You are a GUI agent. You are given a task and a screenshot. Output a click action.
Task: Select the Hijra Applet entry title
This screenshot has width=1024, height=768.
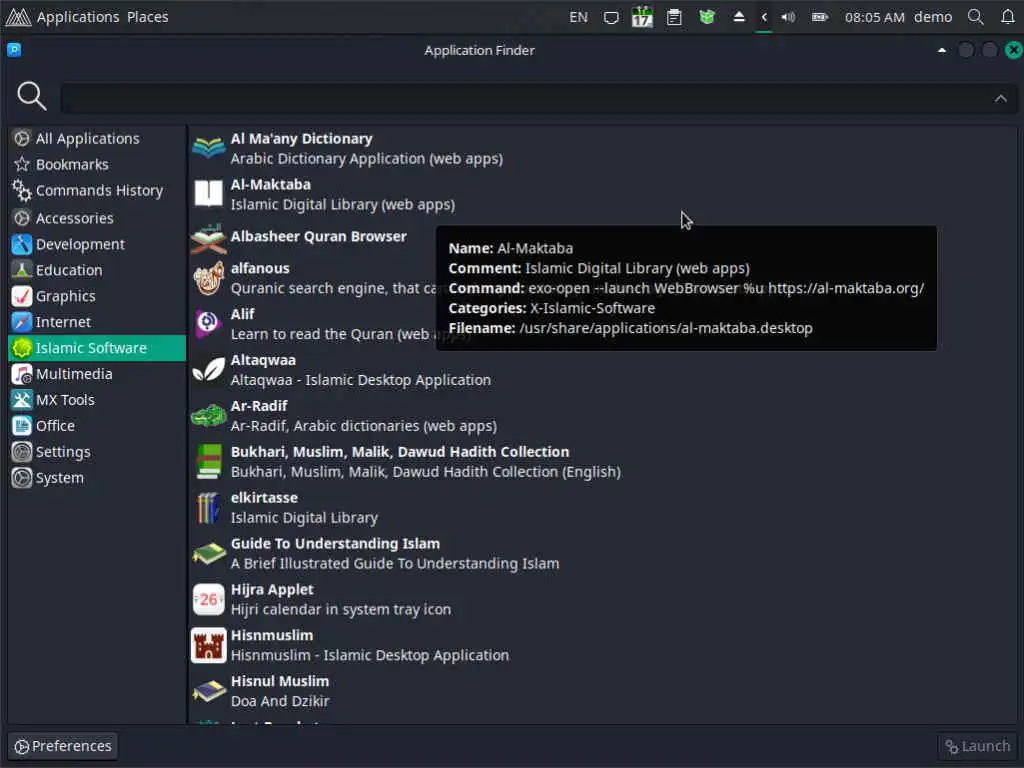(272, 590)
